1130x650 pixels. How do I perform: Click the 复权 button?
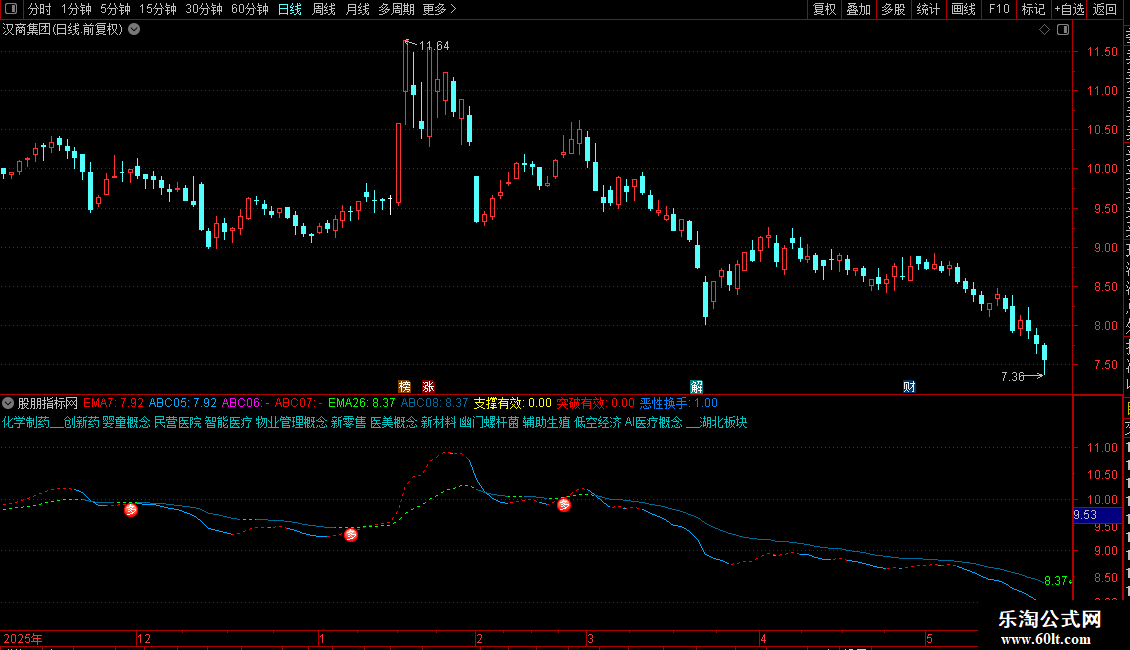coord(824,9)
